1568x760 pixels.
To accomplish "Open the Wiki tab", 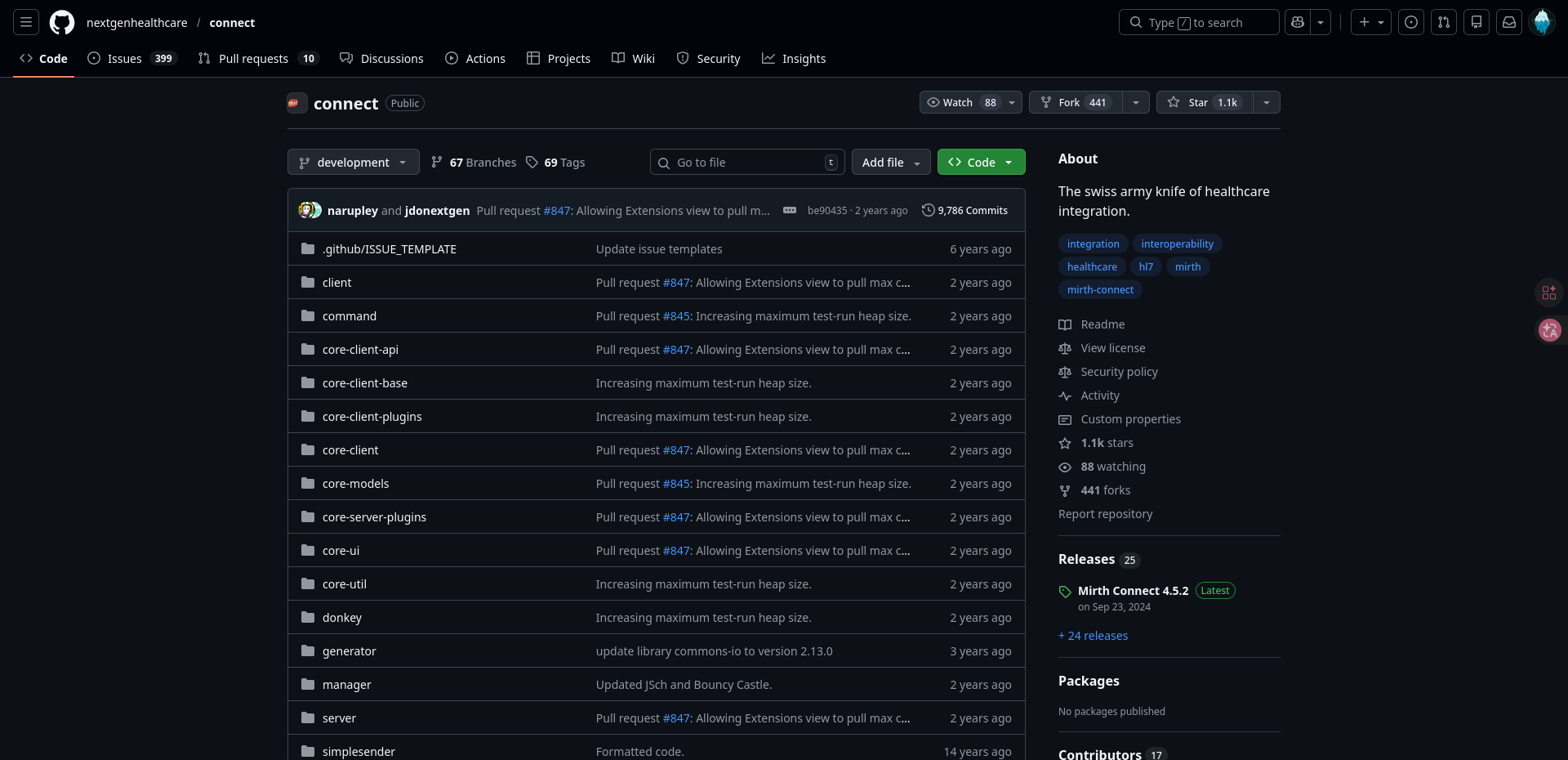I will pos(633,59).
